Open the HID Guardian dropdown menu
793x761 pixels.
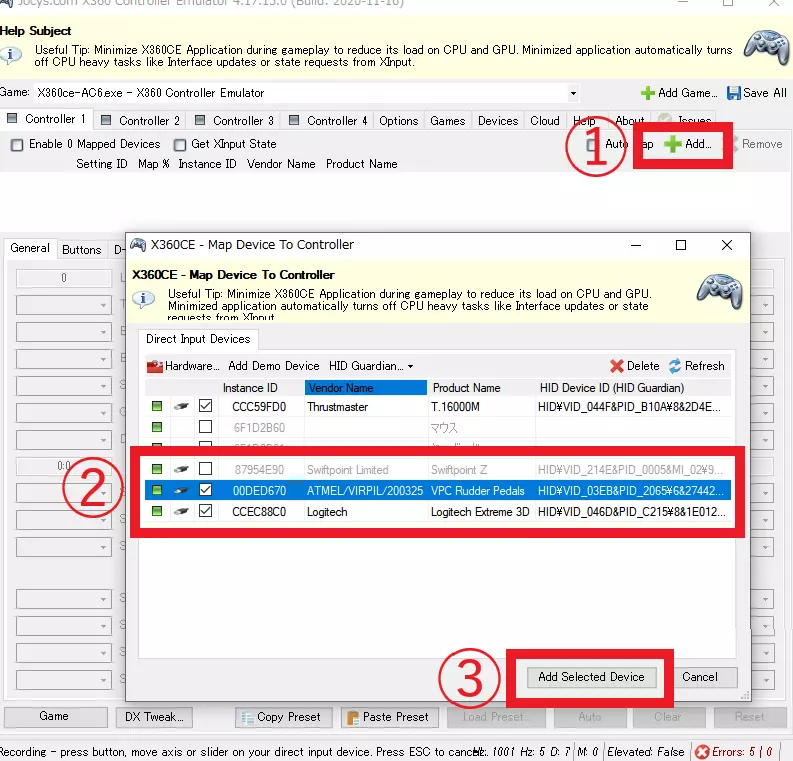point(371,366)
